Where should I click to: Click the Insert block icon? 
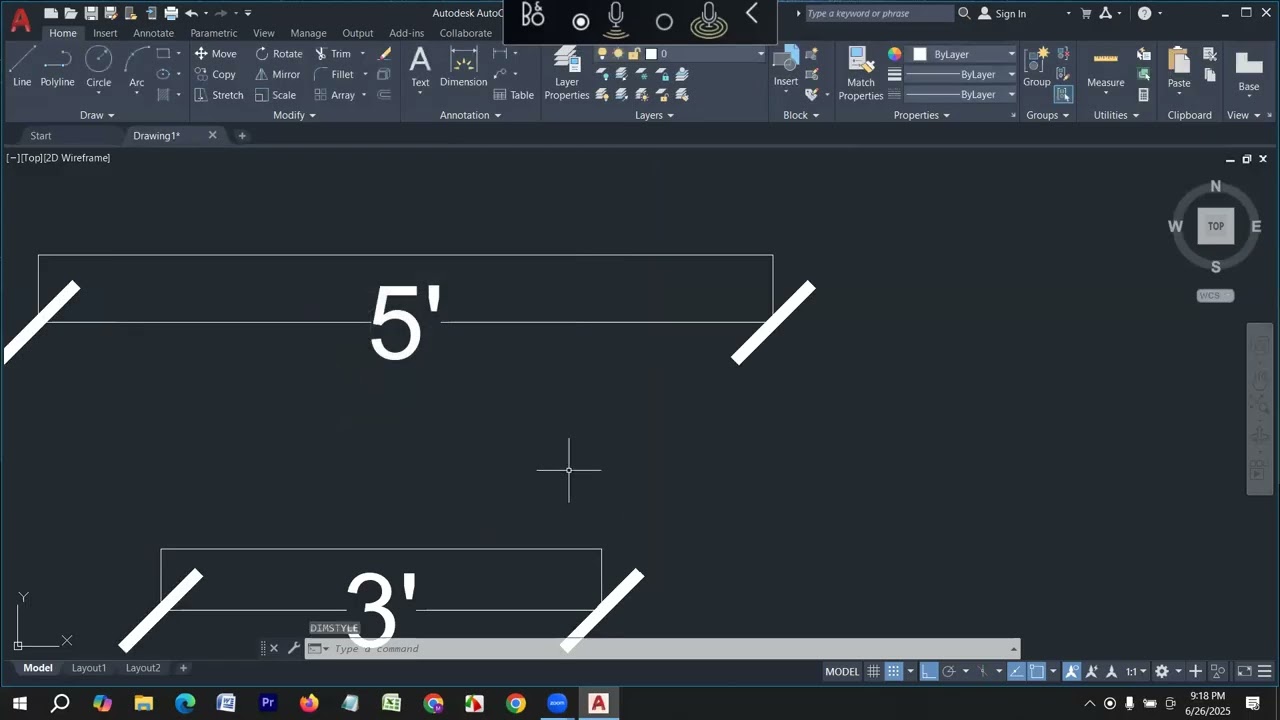tap(786, 66)
